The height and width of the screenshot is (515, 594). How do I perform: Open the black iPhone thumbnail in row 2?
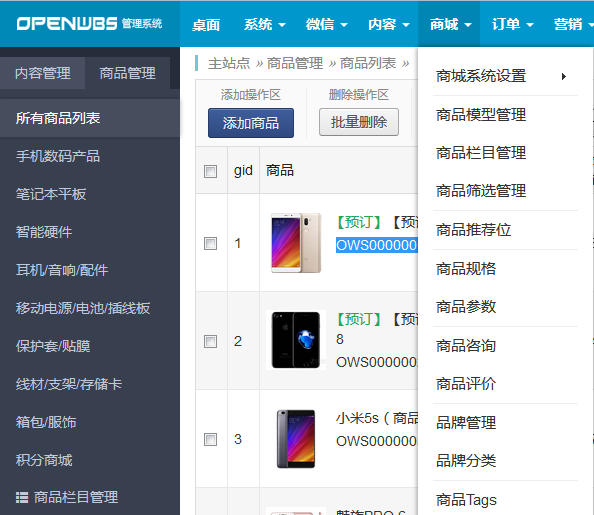pos(296,340)
